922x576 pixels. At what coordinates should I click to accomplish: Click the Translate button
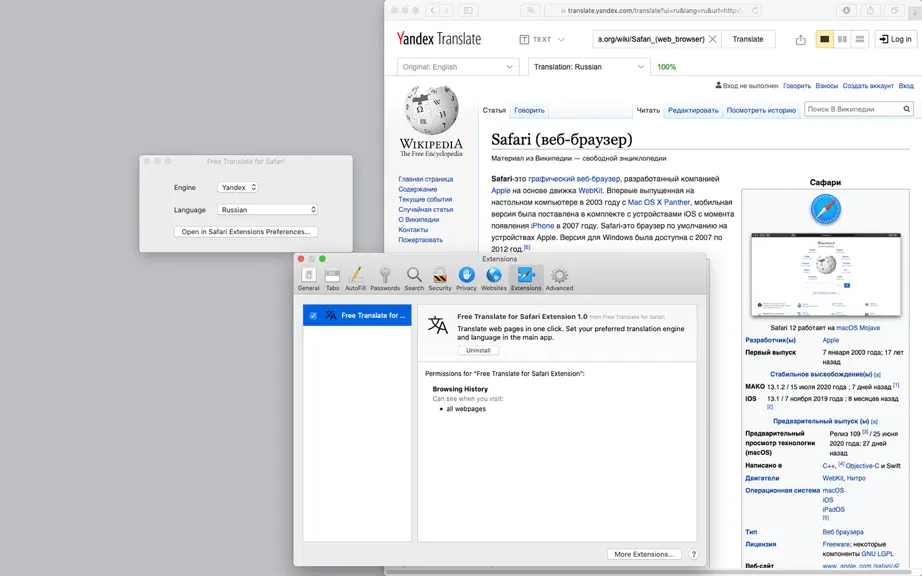tap(748, 39)
